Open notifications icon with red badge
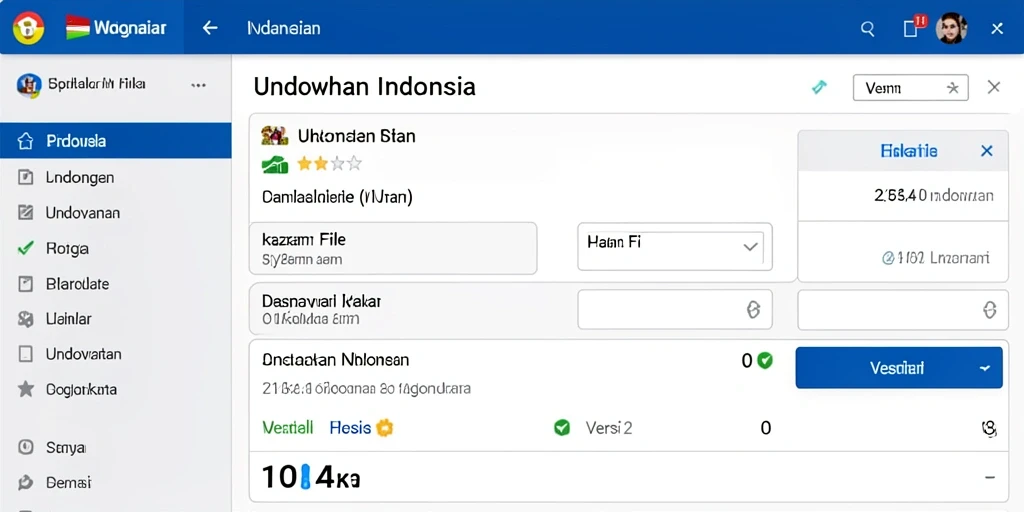Screen dimensions: 1024x512 pos(913,27)
